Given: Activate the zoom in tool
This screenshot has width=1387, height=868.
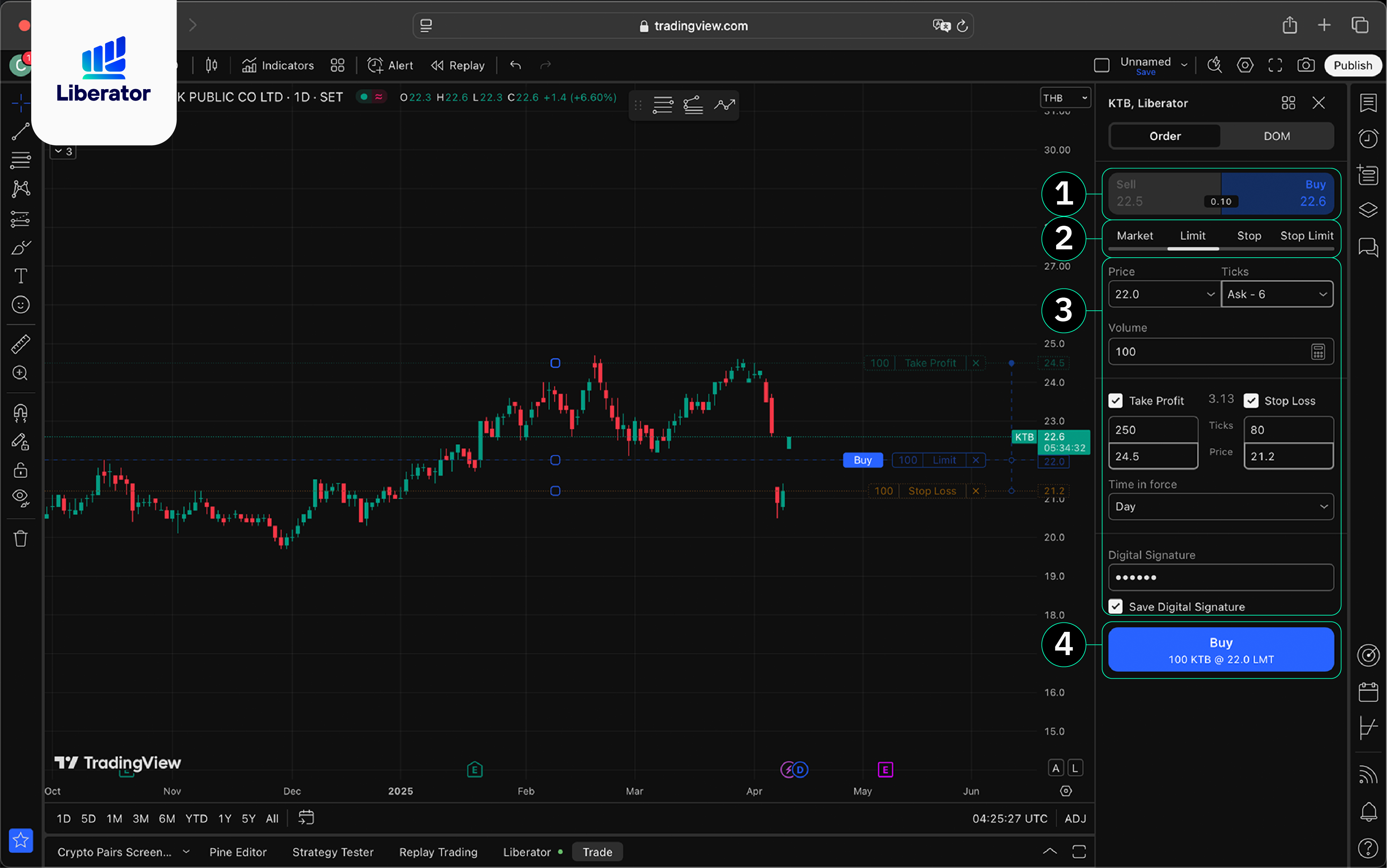Looking at the screenshot, I should pos(21,373).
